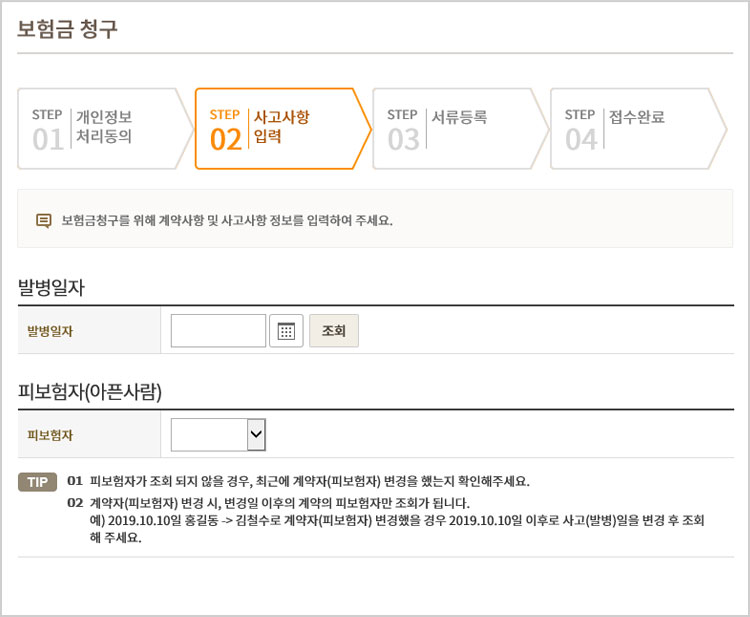Screen dimensions: 750x617
Task: Go to STEP 03 서류등록
Action: [461, 129]
